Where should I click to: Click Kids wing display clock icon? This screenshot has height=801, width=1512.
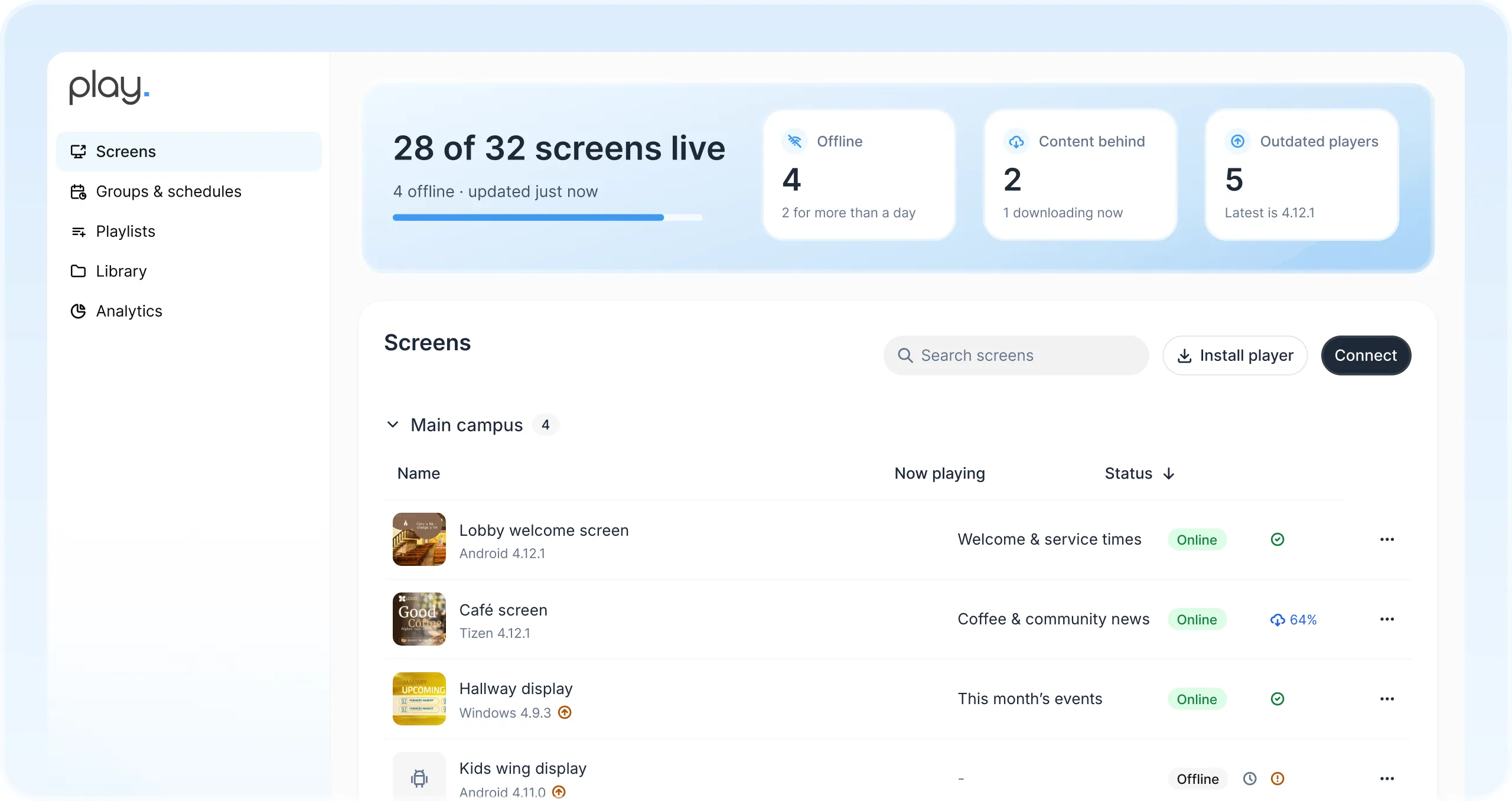coord(1249,779)
